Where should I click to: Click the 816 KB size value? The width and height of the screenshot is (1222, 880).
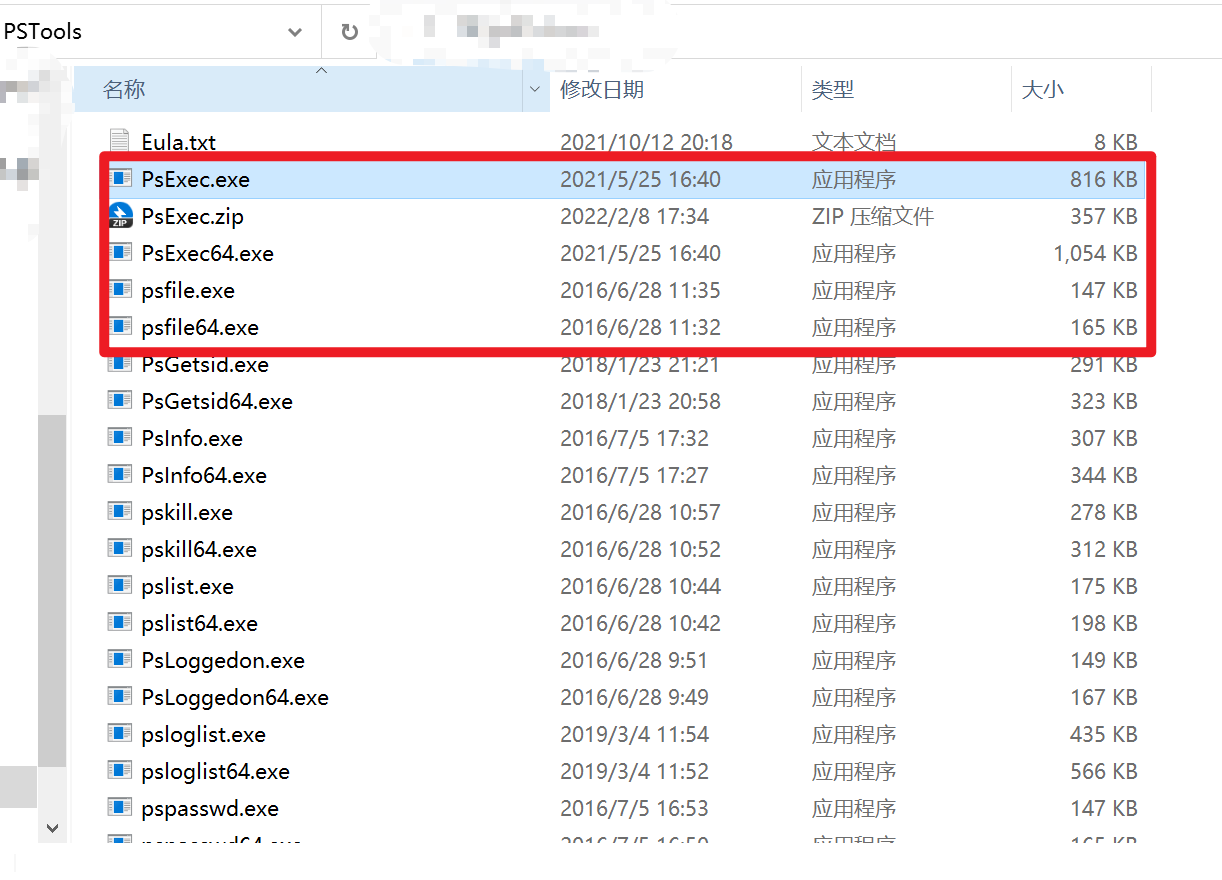(1104, 179)
